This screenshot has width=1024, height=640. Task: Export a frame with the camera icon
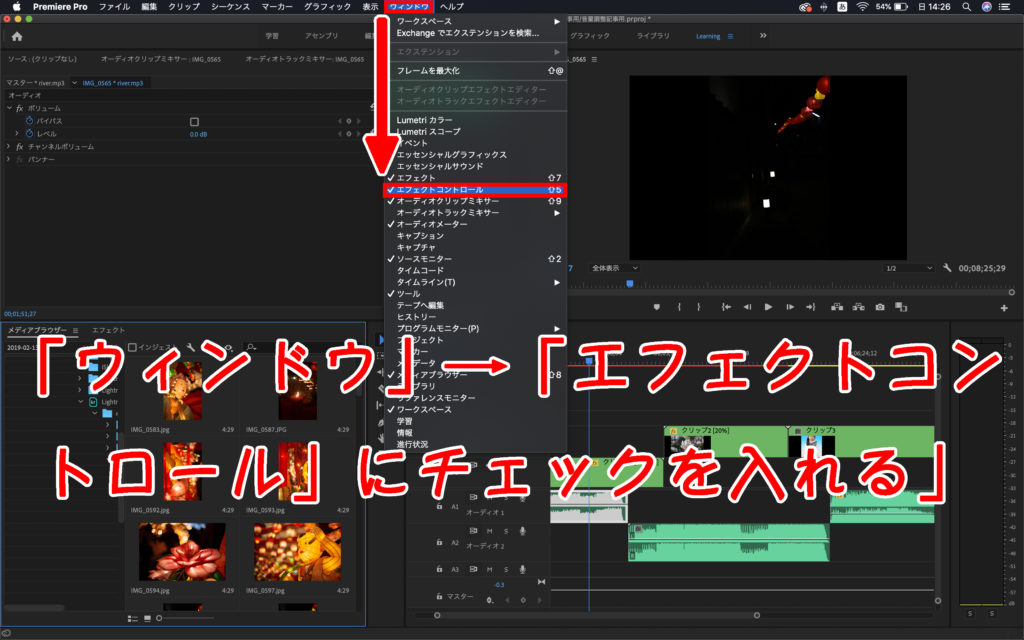880,307
